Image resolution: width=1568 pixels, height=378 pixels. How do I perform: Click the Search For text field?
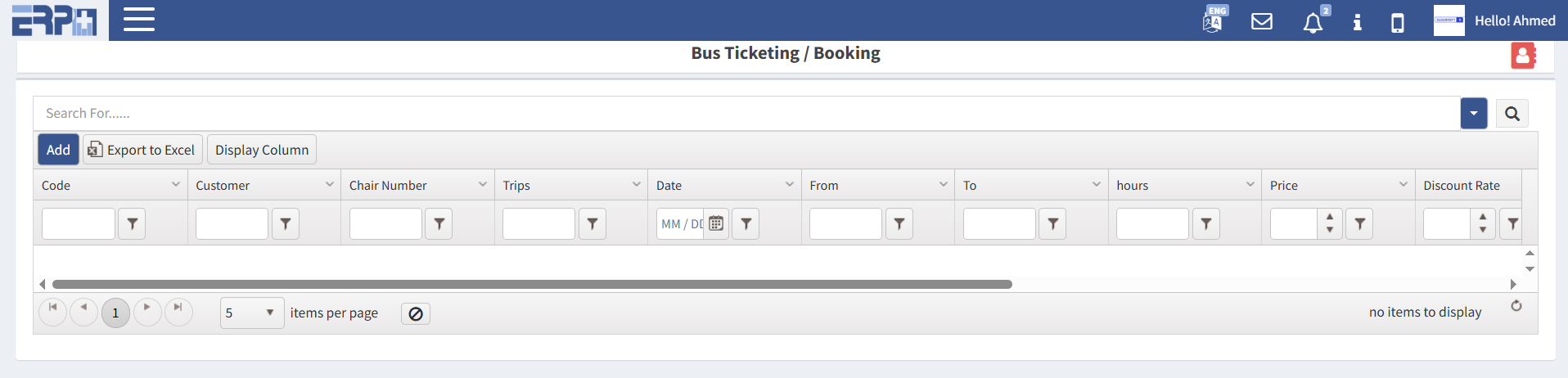pyautogui.click(x=737, y=114)
